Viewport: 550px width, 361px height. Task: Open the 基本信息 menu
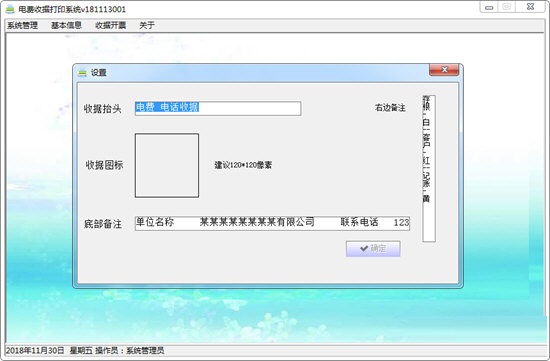66,25
